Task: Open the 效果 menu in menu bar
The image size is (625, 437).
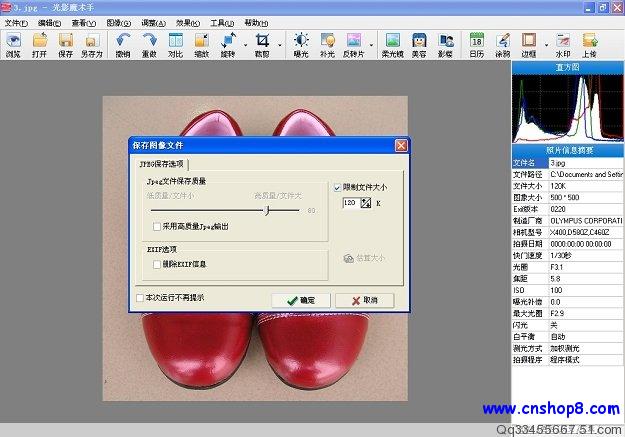Action: 188,23
